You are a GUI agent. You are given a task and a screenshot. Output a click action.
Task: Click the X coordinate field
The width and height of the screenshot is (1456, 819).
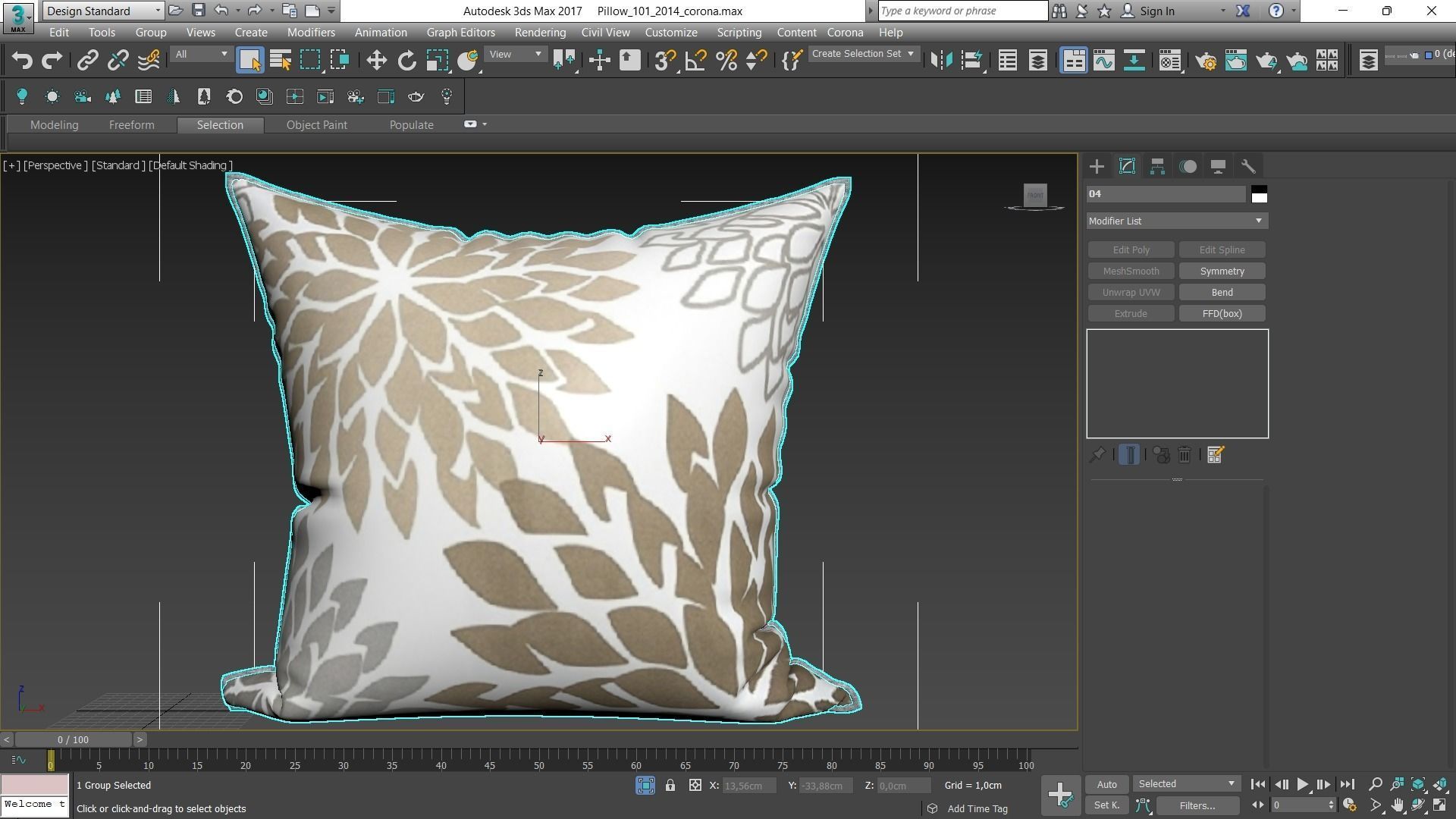tap(749, 786)
